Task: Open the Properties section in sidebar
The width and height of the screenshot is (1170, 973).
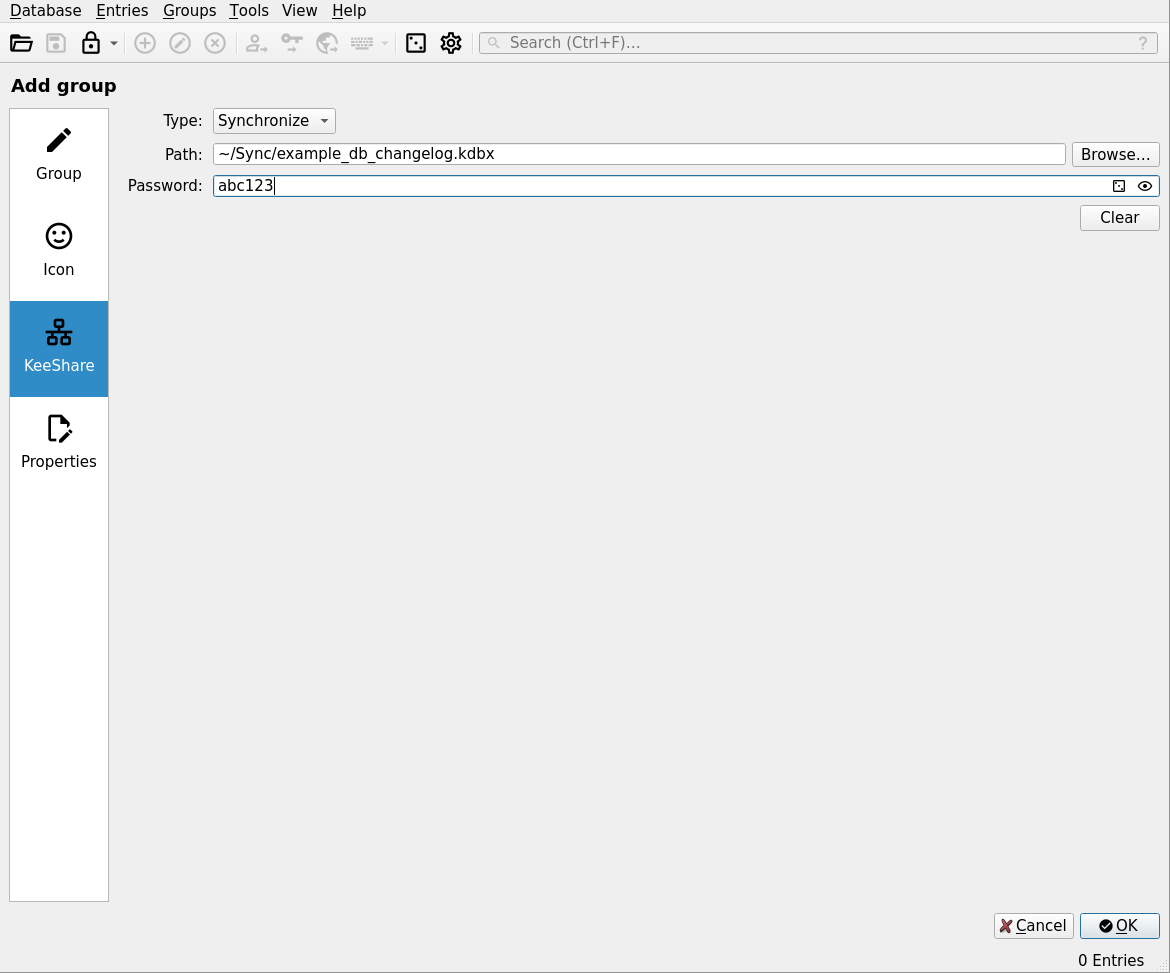Action: [59, 442]
